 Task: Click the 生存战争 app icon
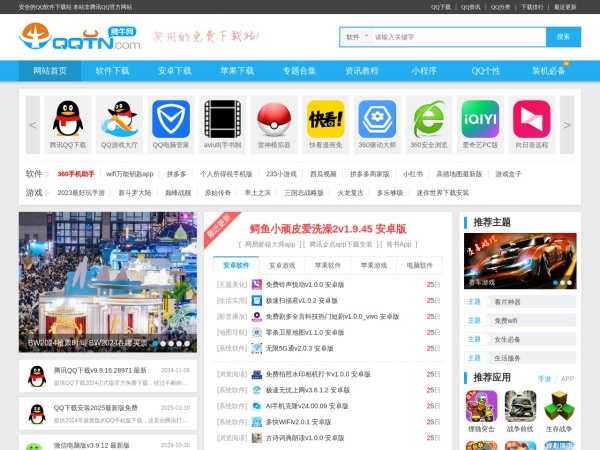click(559, 406)
